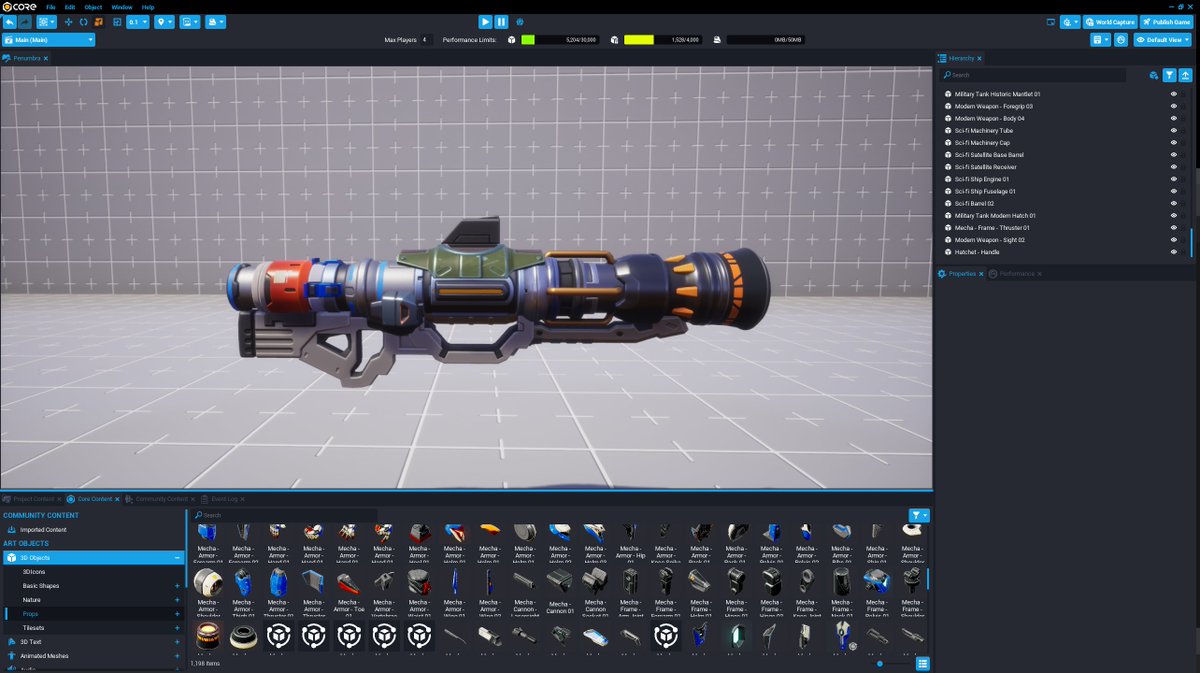Start preview with the Play button
This screenshot has height=673, width=1200.
[485, 21]
